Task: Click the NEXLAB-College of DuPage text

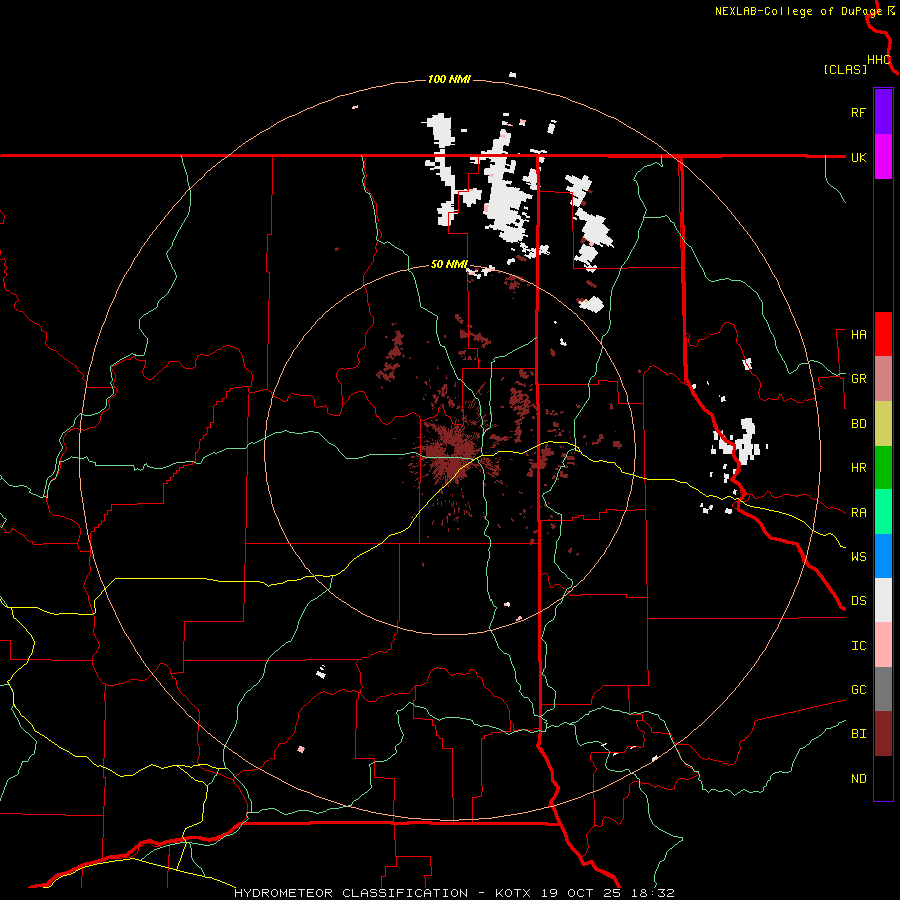Action: point(798,11)
